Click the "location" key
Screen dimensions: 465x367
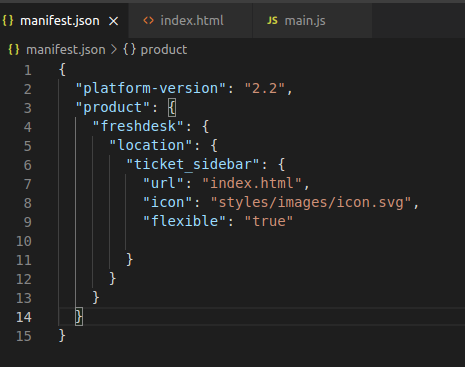coord(151,145)
